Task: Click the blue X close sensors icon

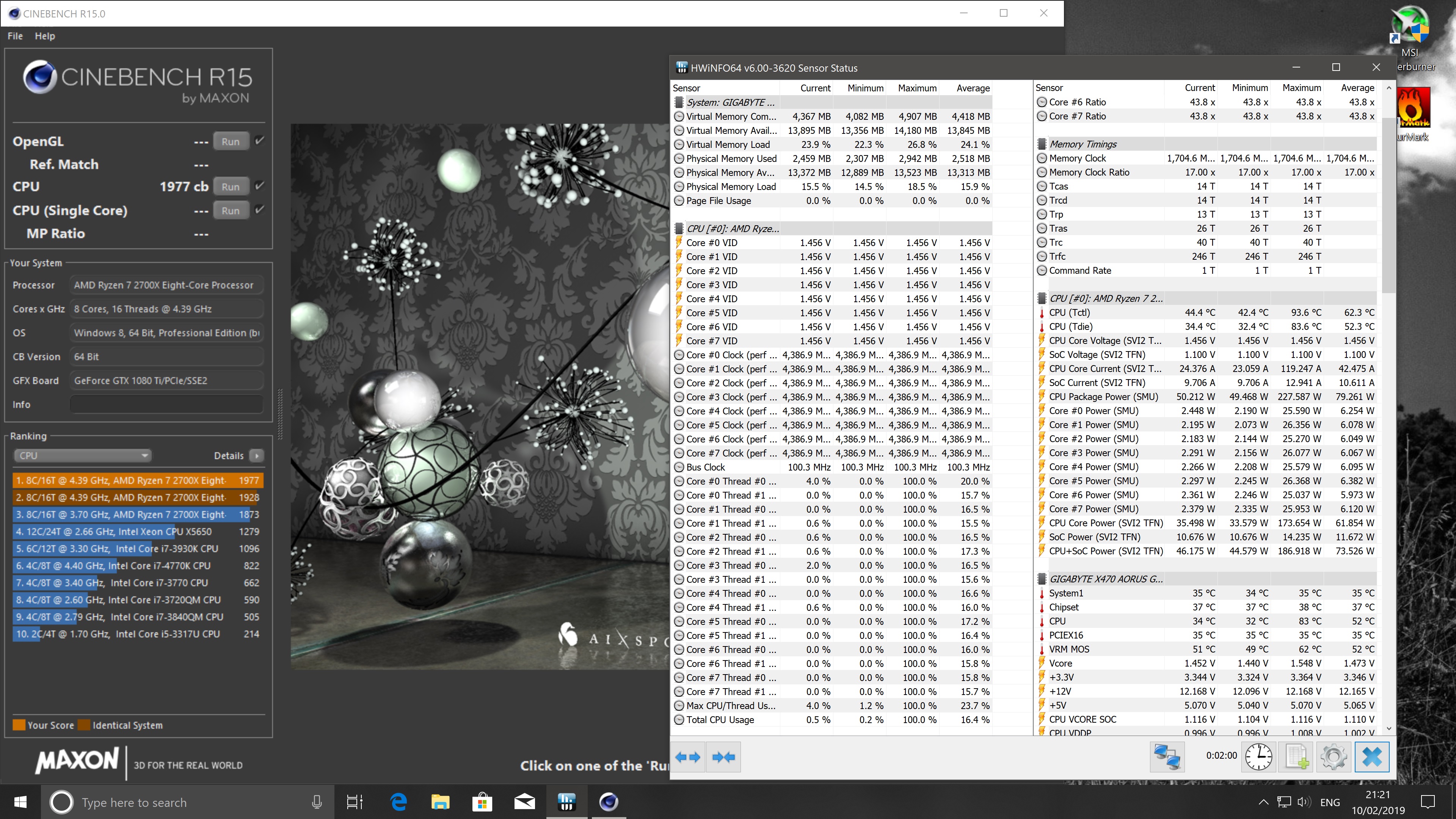Action: (1372, 757)
